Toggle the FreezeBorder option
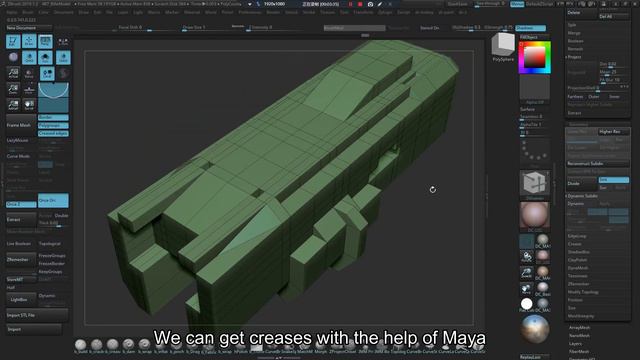 pos(52,264)
